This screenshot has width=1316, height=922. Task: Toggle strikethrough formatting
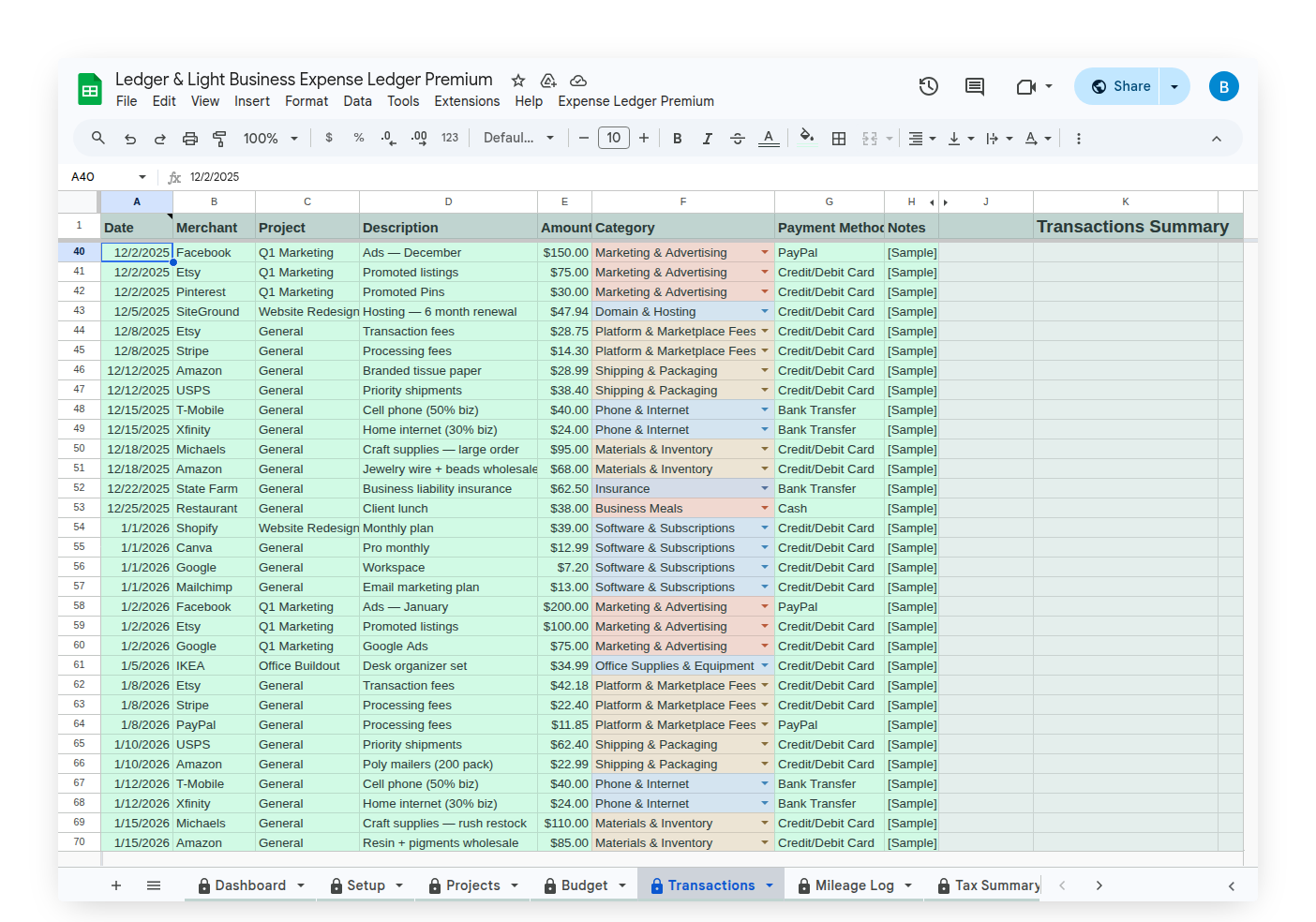(738, 138)
